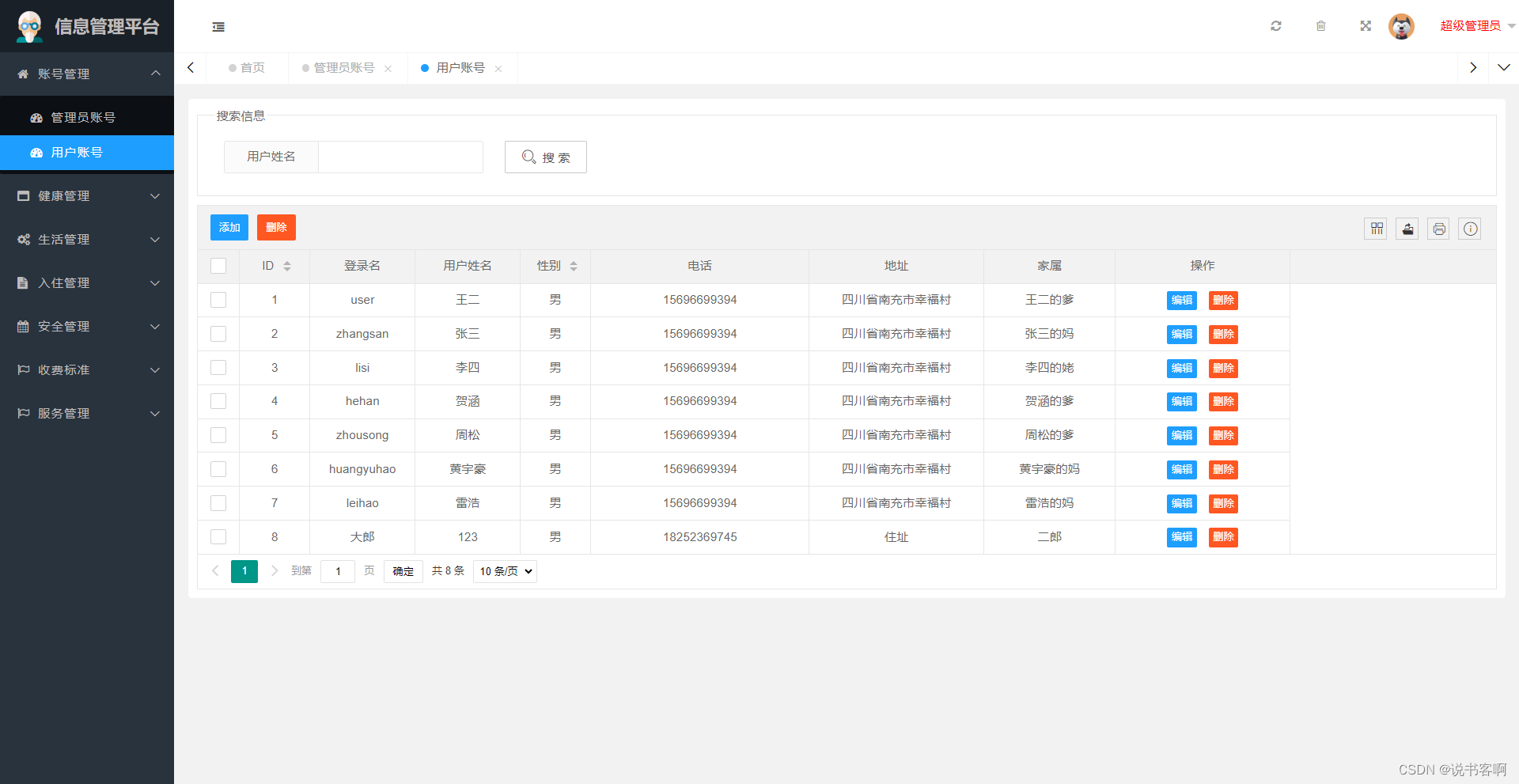
Task: Click the 搜索 button
Action: pos(546,157)
